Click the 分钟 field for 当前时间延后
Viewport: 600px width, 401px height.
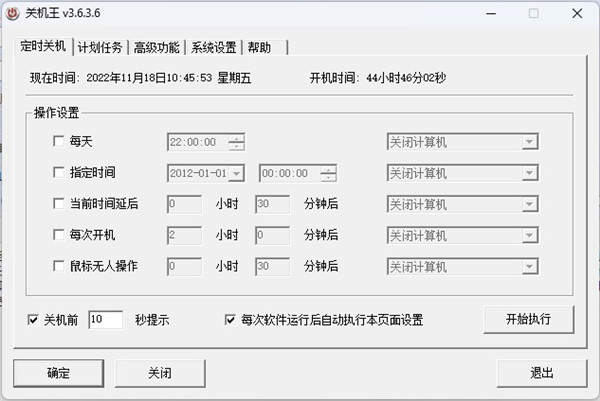click(272, 204)
